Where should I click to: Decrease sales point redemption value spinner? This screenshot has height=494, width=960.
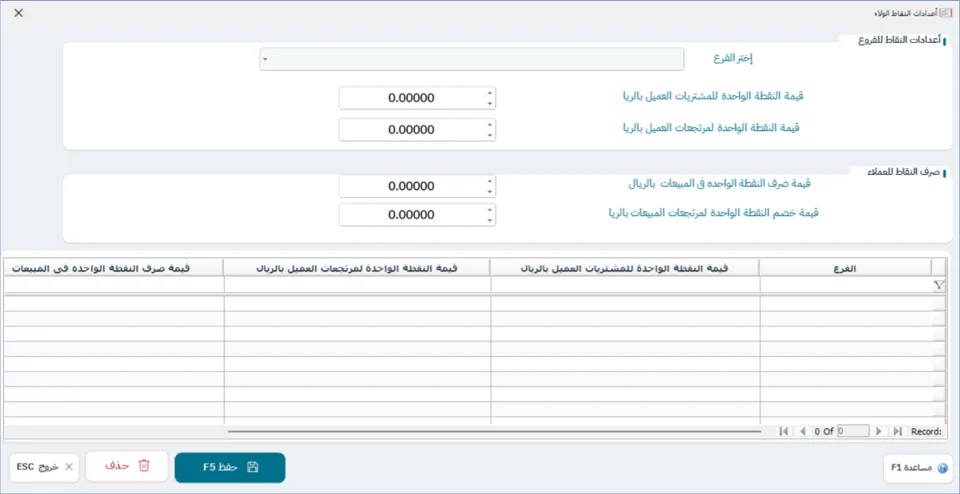[x=489, y=192]
